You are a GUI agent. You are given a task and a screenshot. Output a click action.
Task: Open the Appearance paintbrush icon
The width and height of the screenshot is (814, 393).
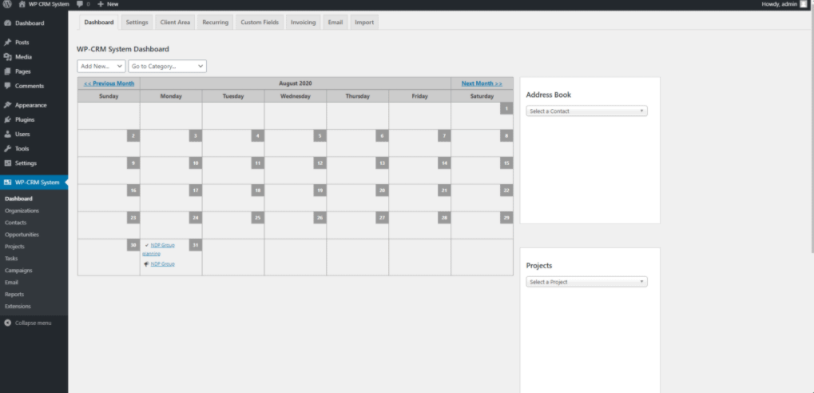coord(7,105)
